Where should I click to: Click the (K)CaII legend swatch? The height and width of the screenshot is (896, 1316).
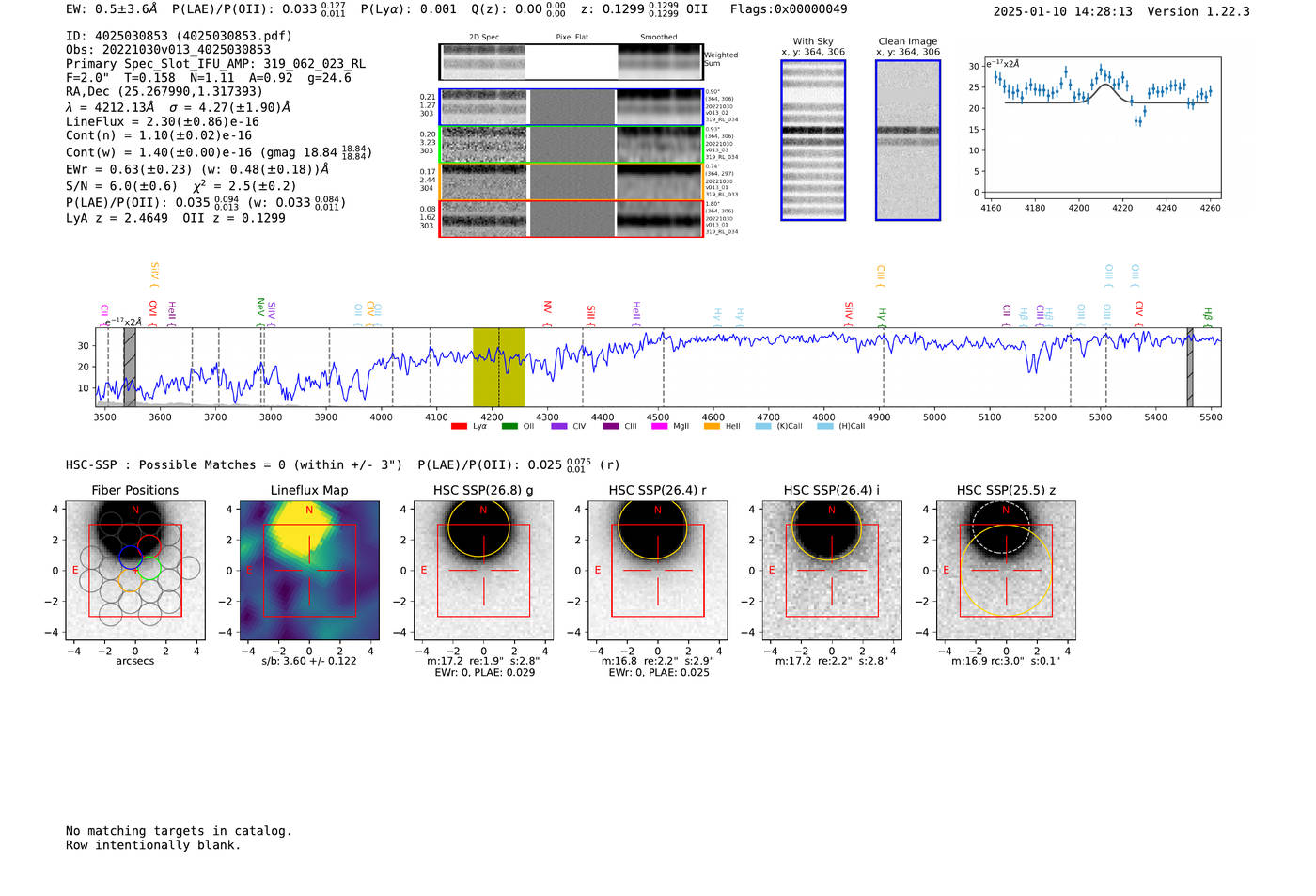(763, 427)
